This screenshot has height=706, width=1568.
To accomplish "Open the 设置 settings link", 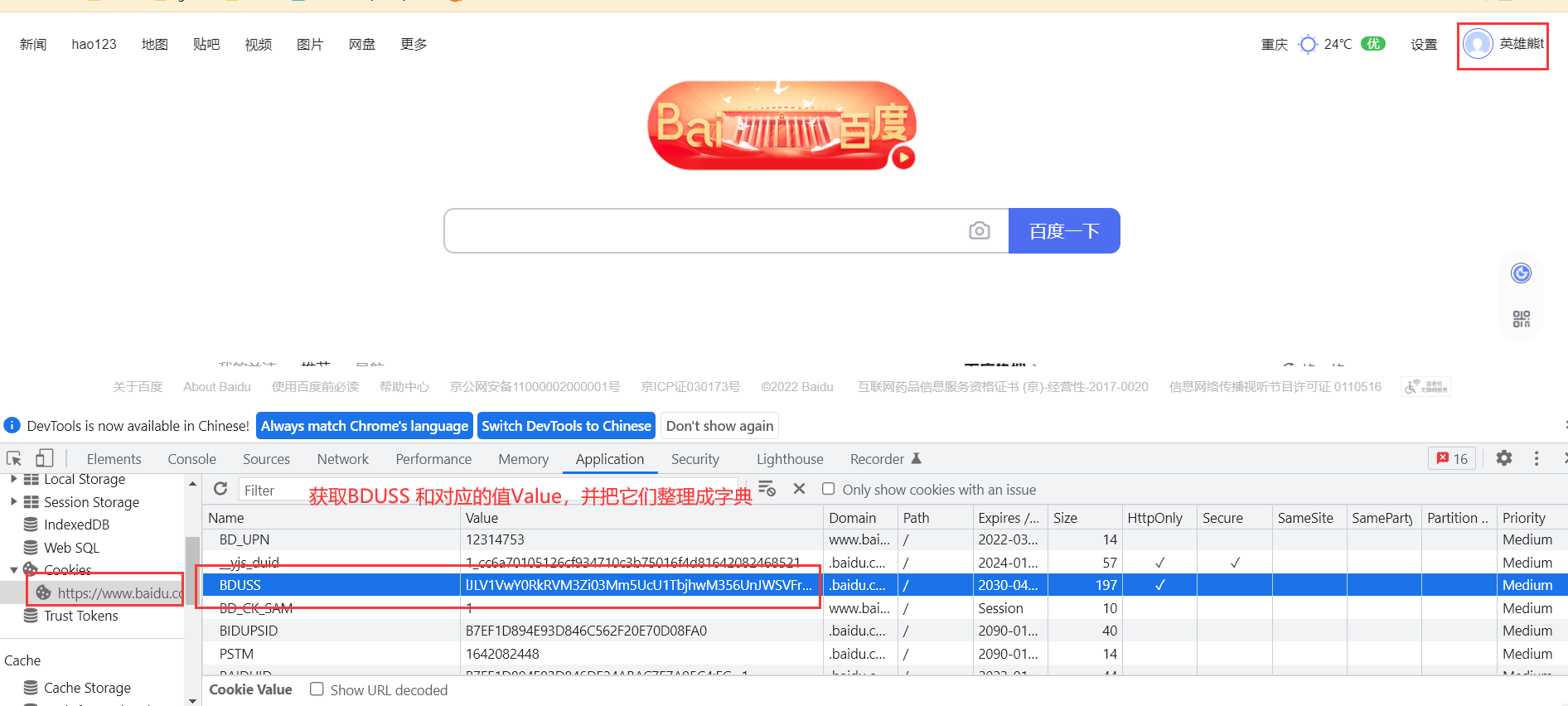I will [1424, 44].
